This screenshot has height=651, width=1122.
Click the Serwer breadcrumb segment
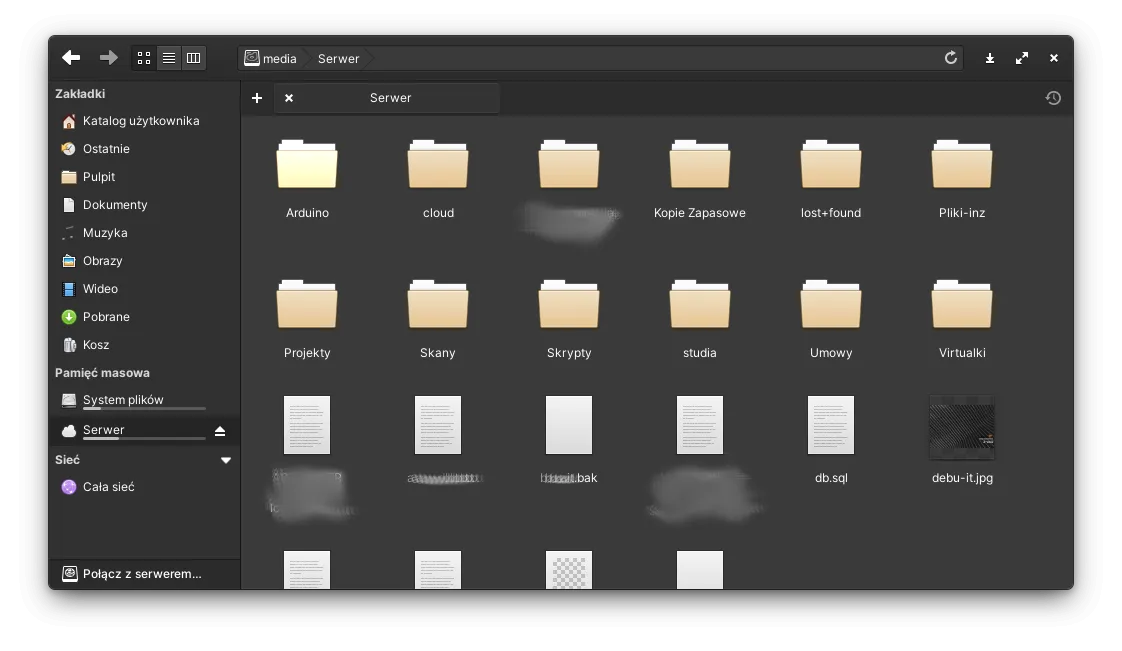tap(338, 59)
